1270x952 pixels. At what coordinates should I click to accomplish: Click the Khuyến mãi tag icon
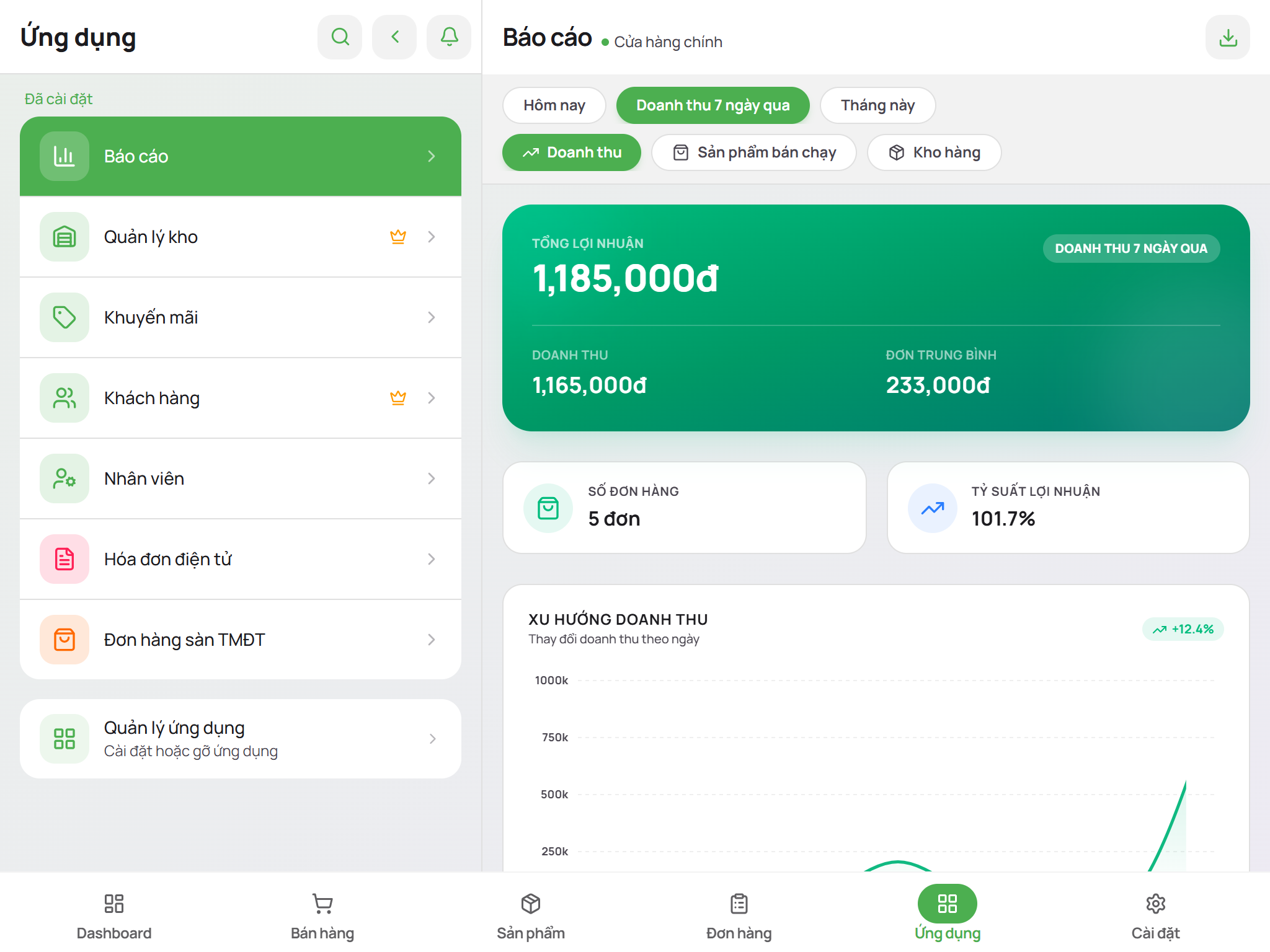coord(64,317)
